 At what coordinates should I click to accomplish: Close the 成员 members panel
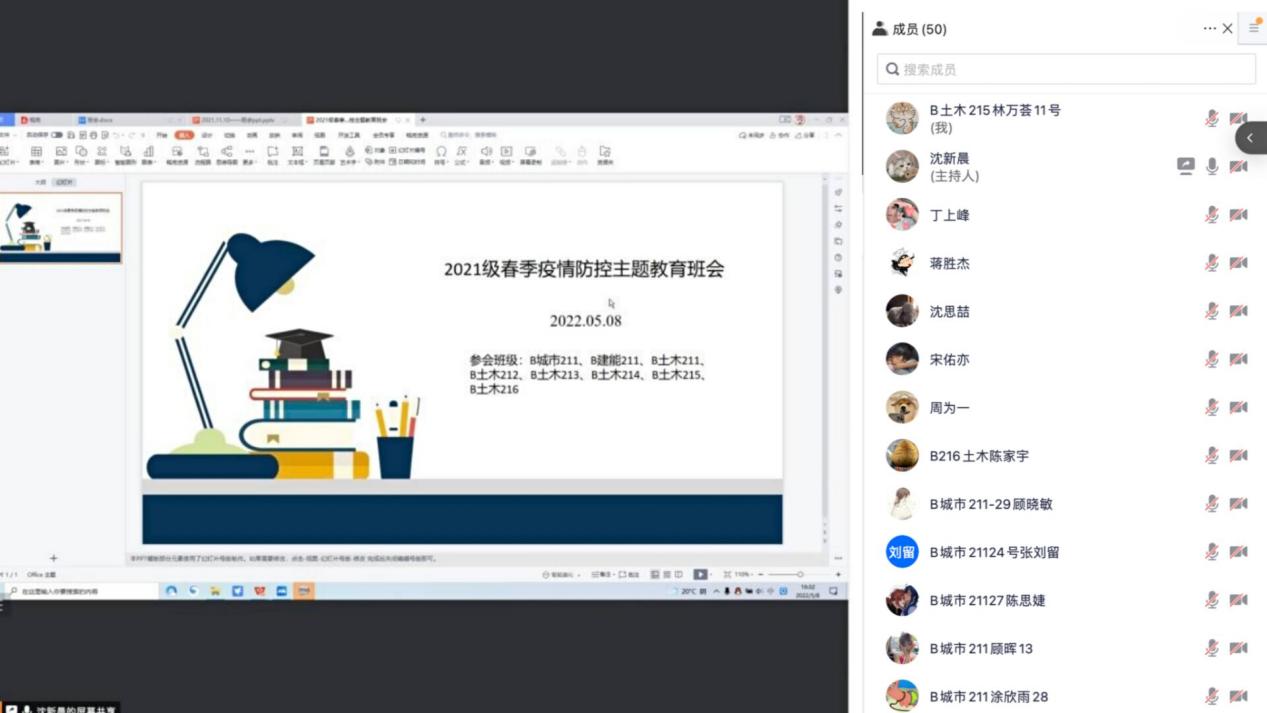[x=1228, y=29]
